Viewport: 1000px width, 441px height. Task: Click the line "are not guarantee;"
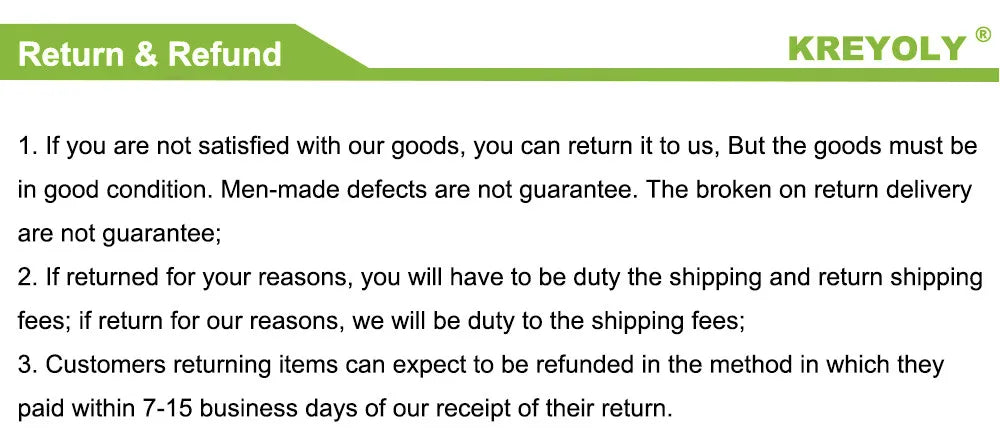118,234
